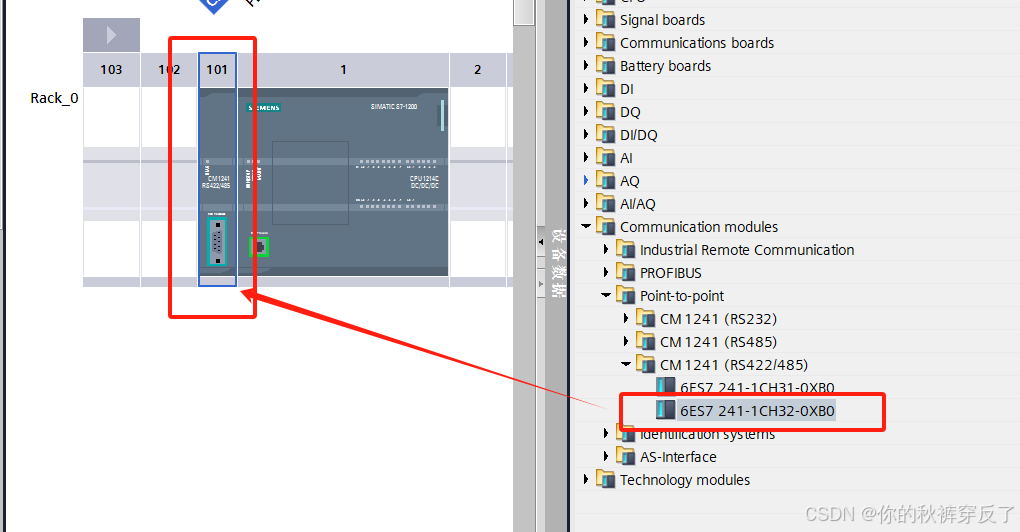The image size is (1020, 532).
Task: Expand the Communications boards folder arrow
Action: 585,42
